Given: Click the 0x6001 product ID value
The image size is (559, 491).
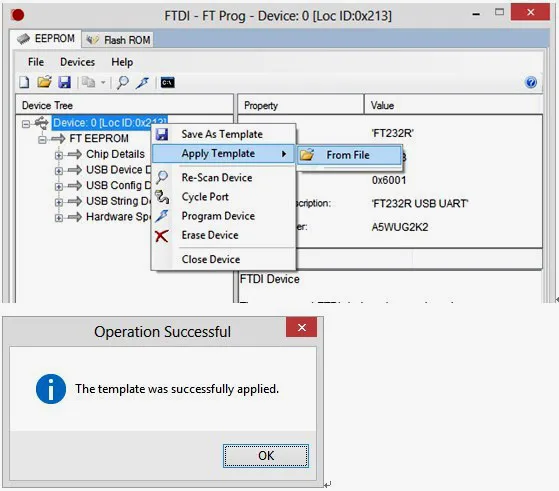Looking at the screenshot, I should click(389, 180).
